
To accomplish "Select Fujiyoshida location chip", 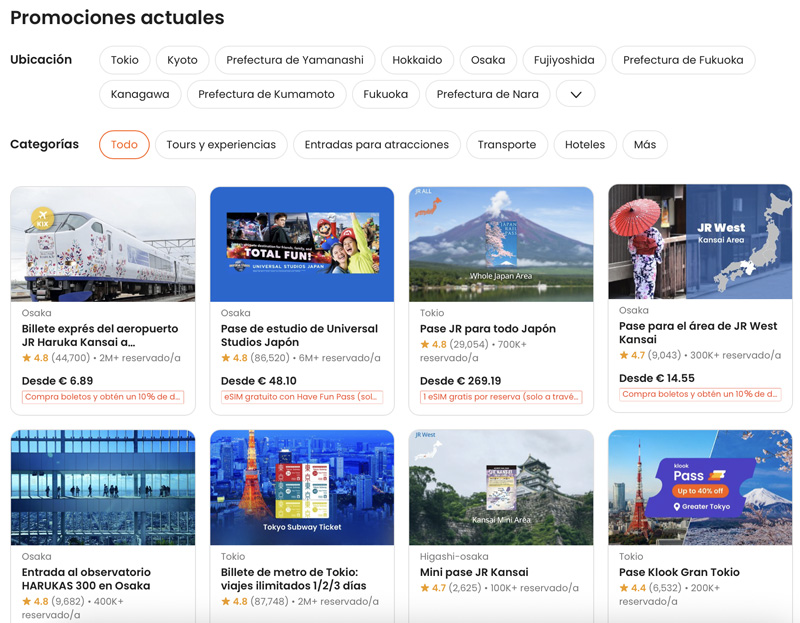I will point(564,60).
